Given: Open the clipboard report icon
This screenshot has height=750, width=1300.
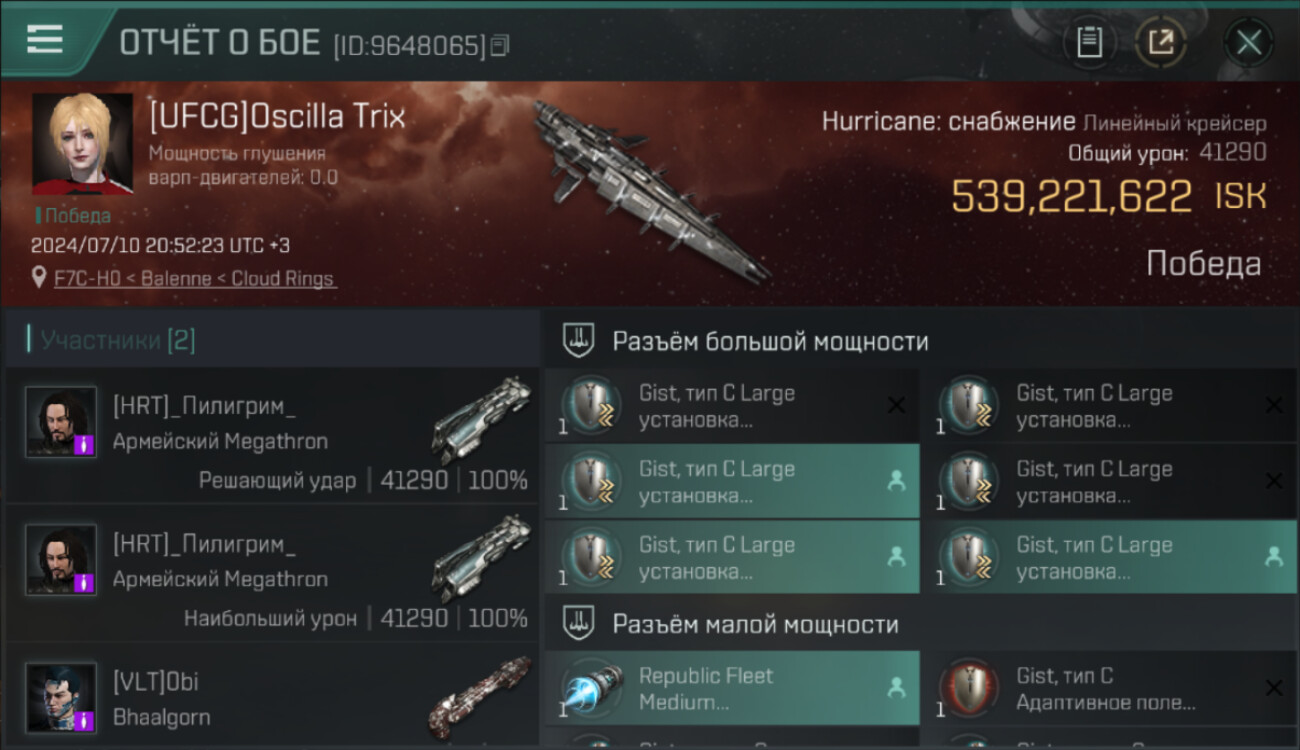Looking at the screenshot, I should (1089, 42).
